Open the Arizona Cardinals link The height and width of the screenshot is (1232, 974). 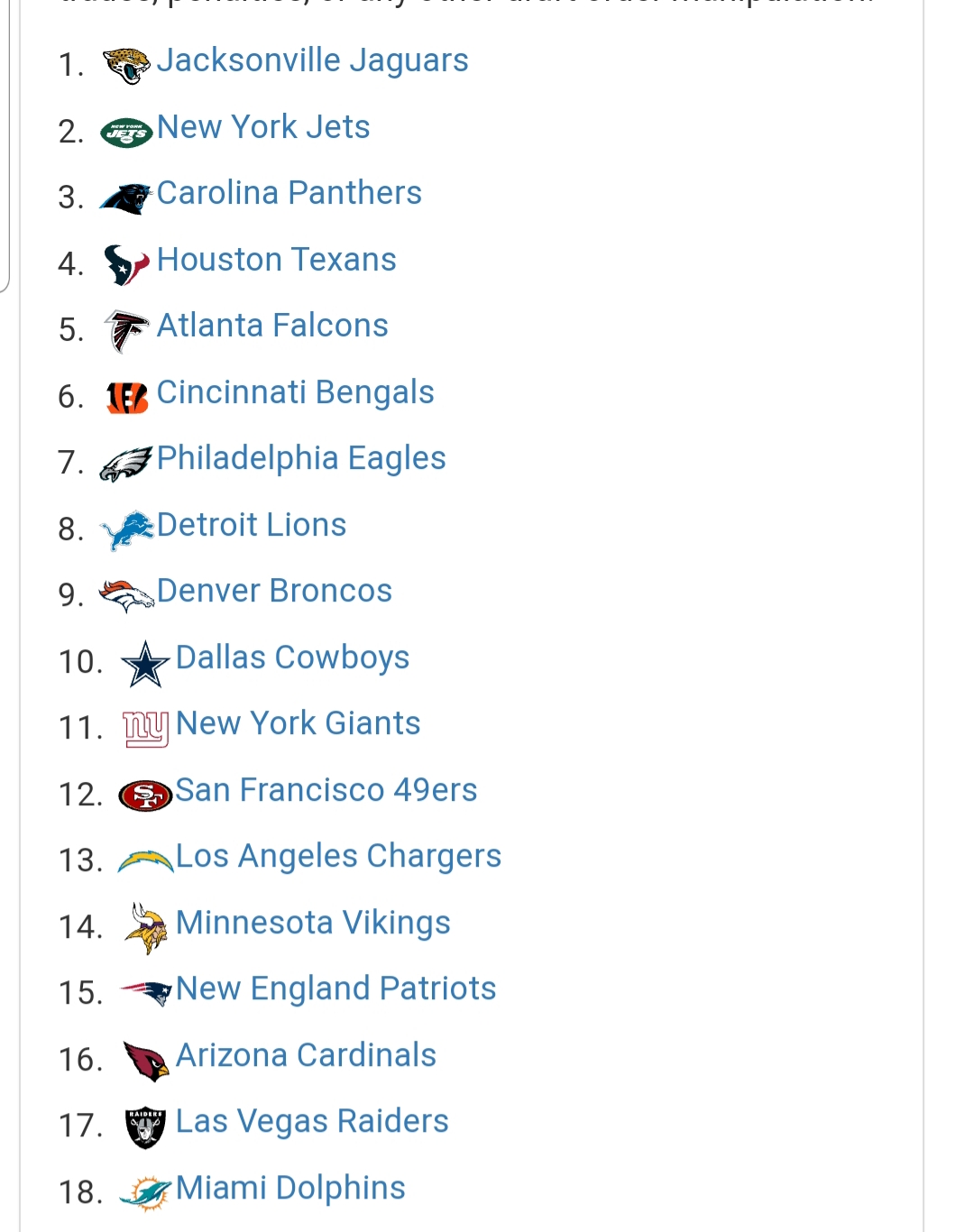pyautogui.click(x=306, y=1055)
